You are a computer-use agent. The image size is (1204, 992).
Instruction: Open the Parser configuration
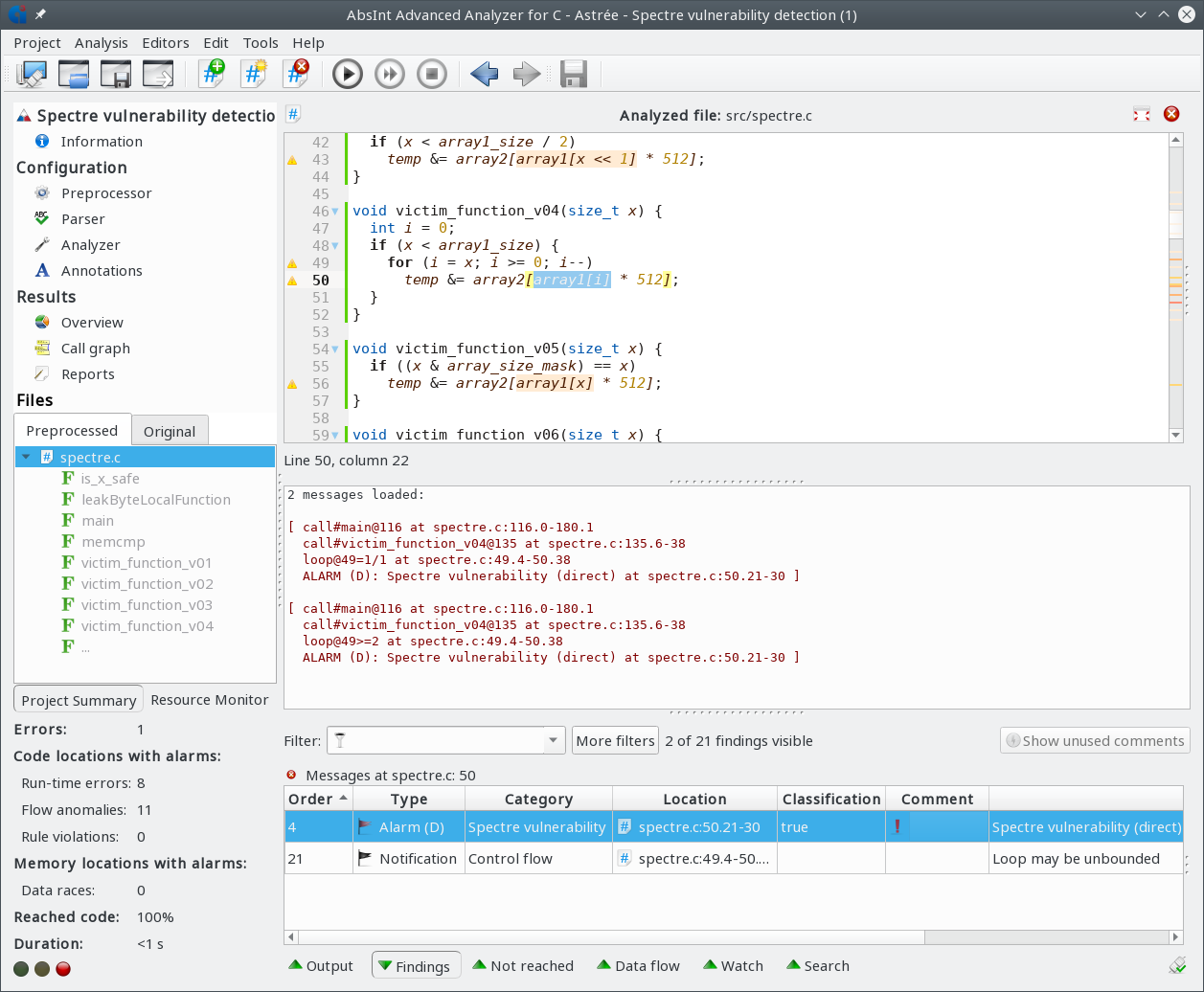83,219
